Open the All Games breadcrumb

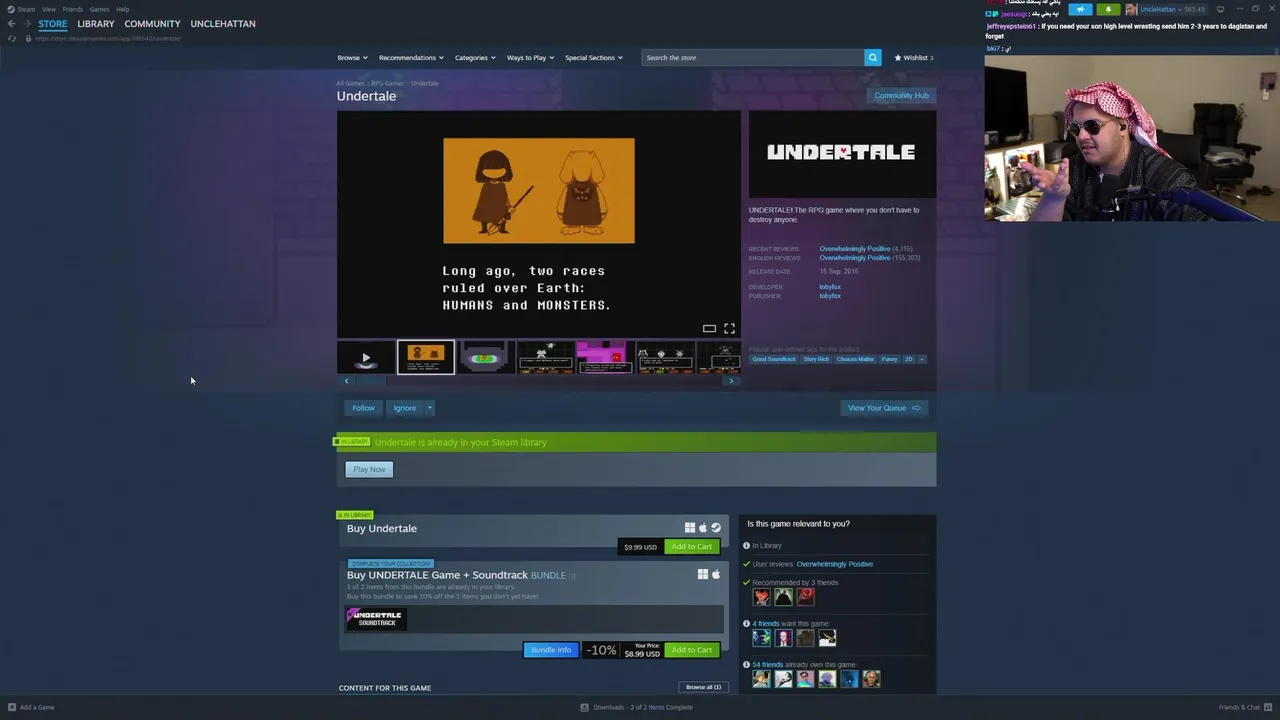pos(350,84)
